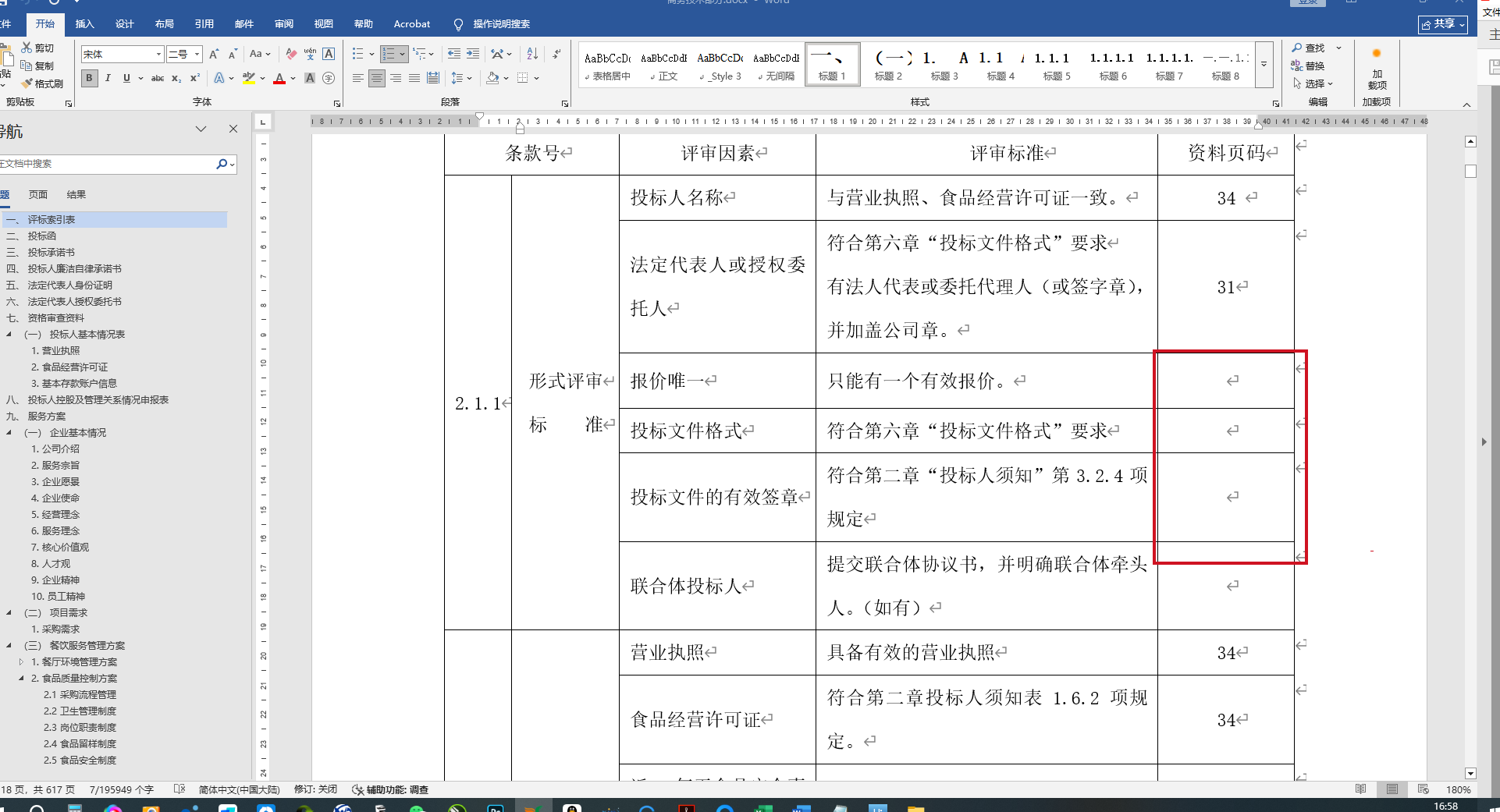This screenshot has height=812, width=1500.
Task: Apply the red font color
Action: 279,78
